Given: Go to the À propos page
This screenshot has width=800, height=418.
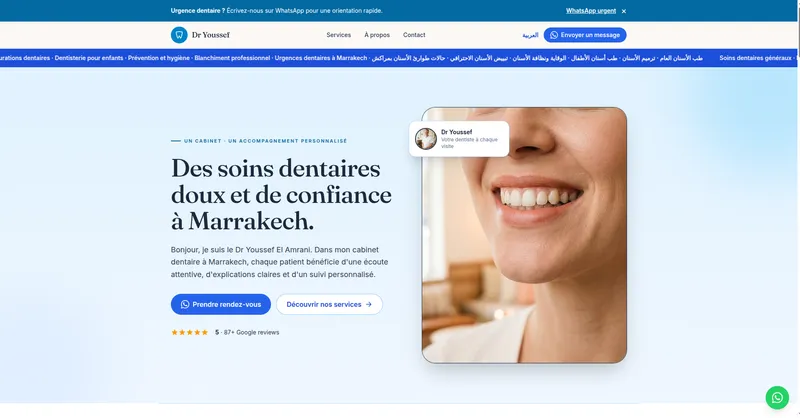Looking at the screenshot, I should [x=377, y=35].
